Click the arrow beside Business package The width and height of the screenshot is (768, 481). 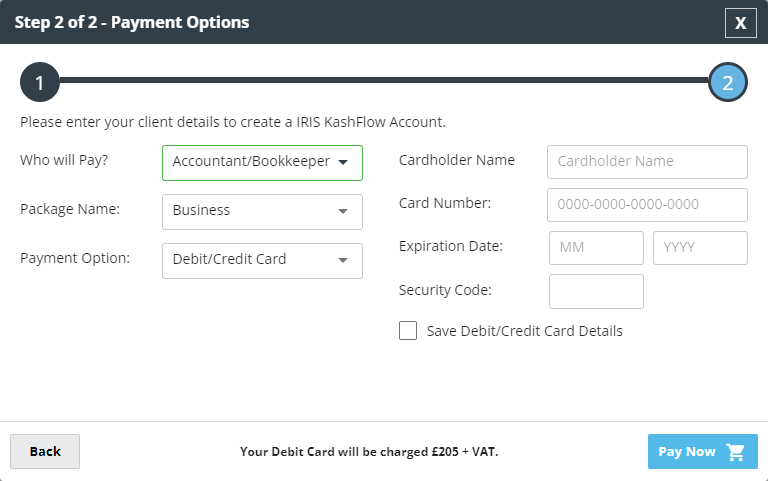[x=343, y=211]
